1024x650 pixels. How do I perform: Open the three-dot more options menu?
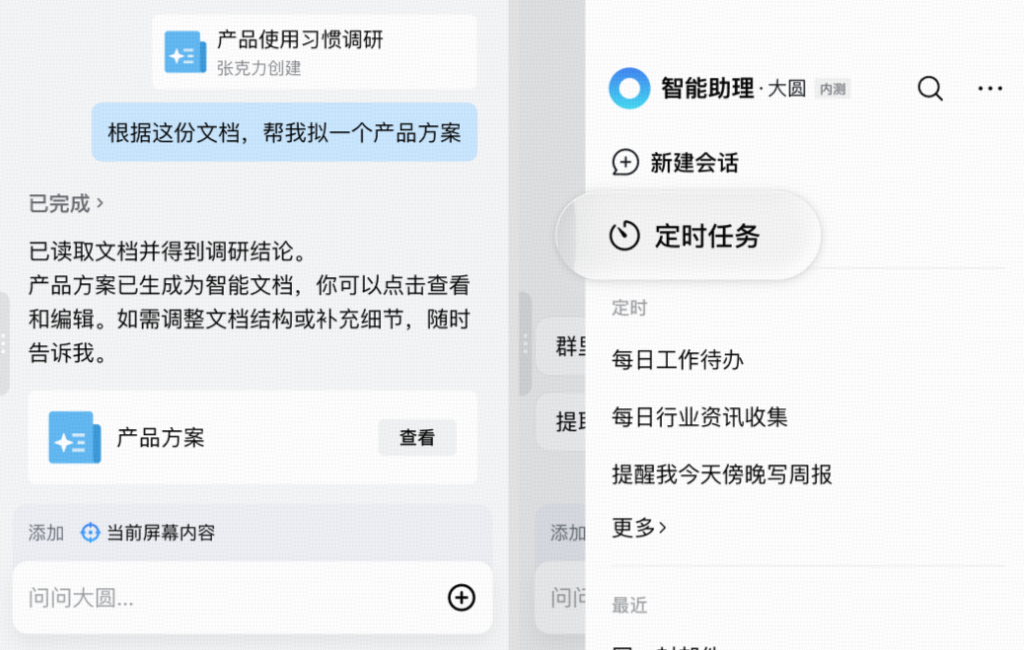tap(990, 88)
